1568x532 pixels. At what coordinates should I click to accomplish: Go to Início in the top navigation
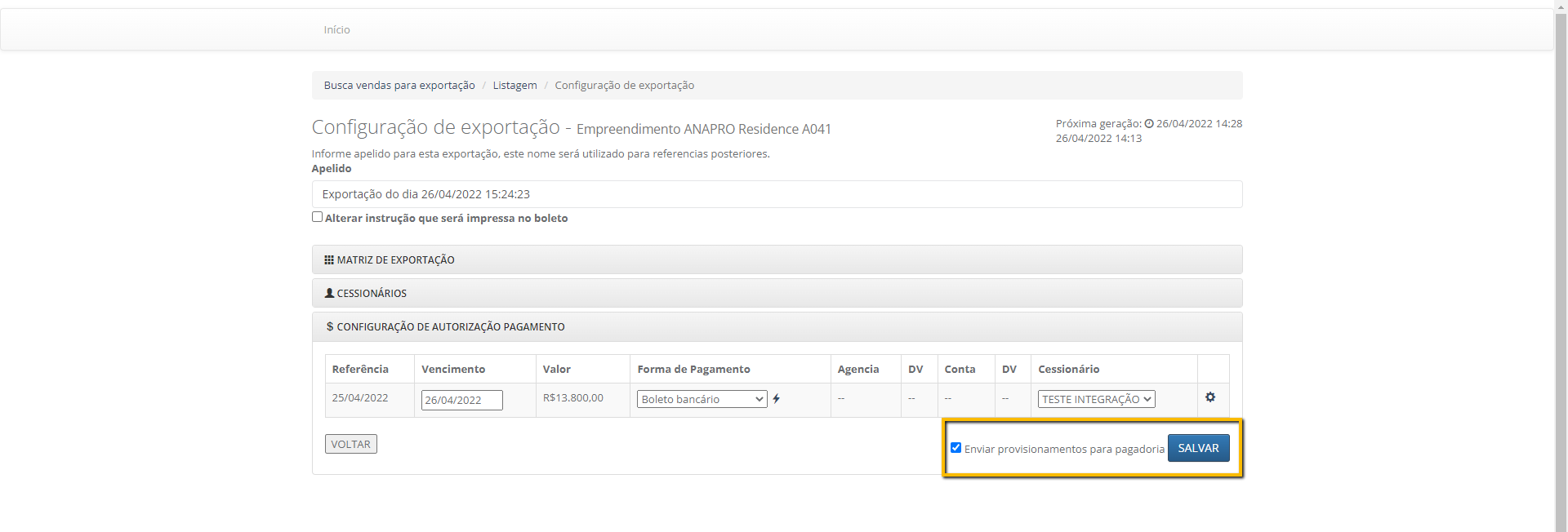[336, 30]
